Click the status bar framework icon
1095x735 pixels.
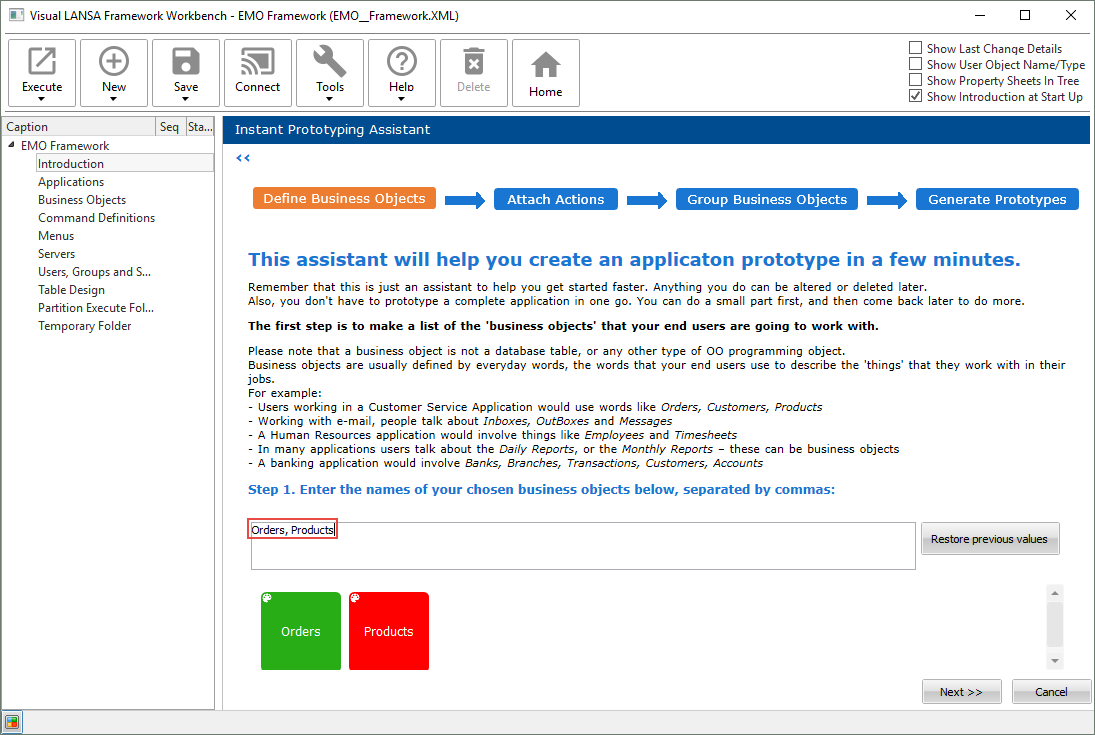[x=12, y=722]
